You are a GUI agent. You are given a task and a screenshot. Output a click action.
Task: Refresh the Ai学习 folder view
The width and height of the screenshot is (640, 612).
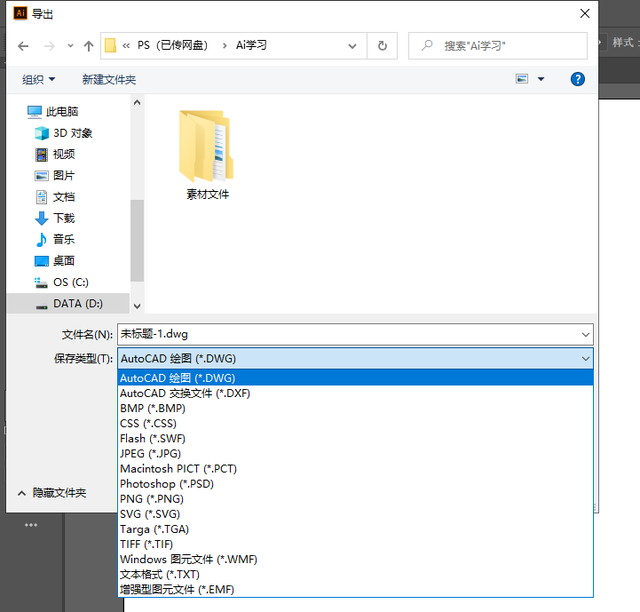click(x=382, y=46)
